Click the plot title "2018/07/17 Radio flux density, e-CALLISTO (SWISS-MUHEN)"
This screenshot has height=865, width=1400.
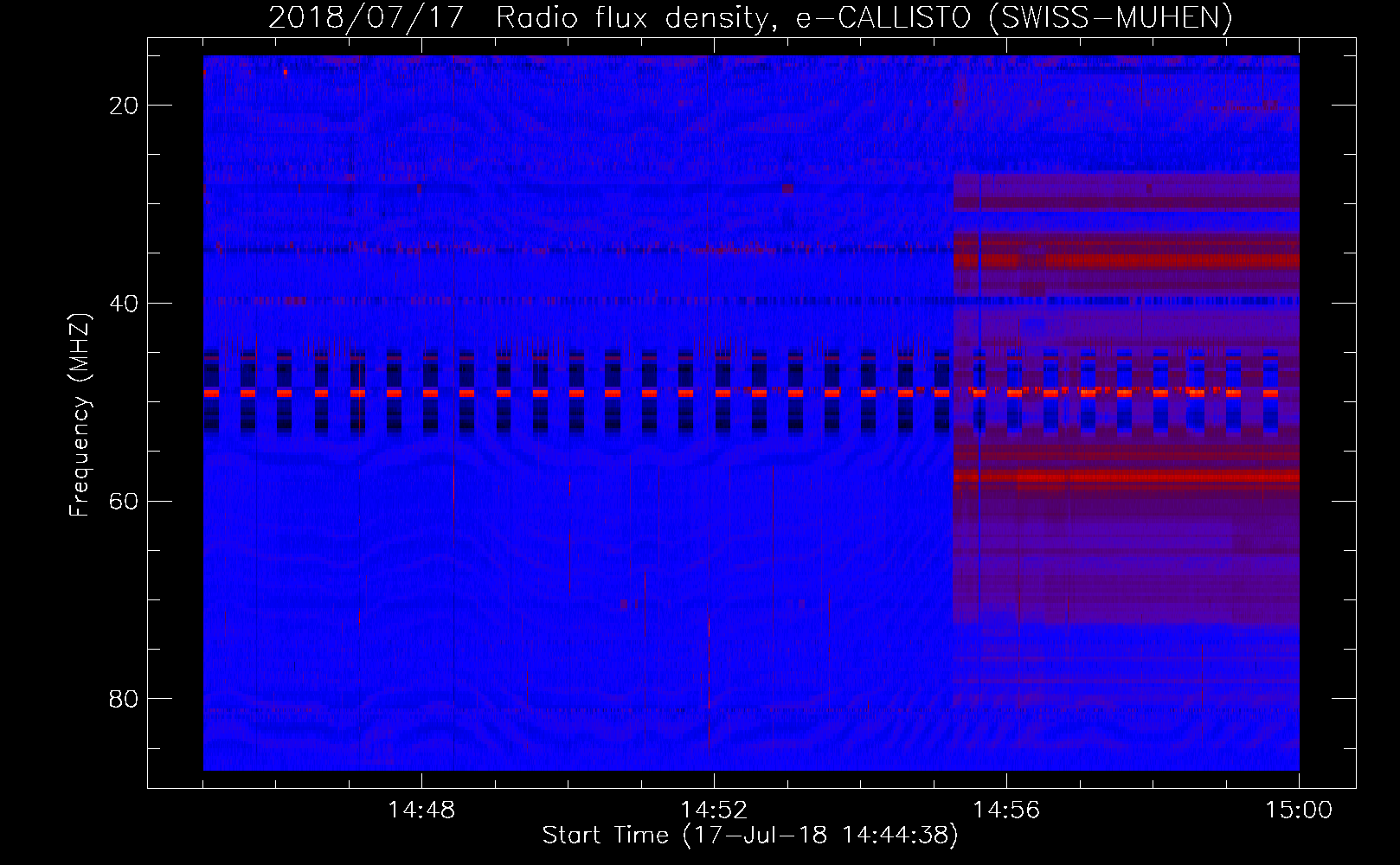[x=750, y=18]
